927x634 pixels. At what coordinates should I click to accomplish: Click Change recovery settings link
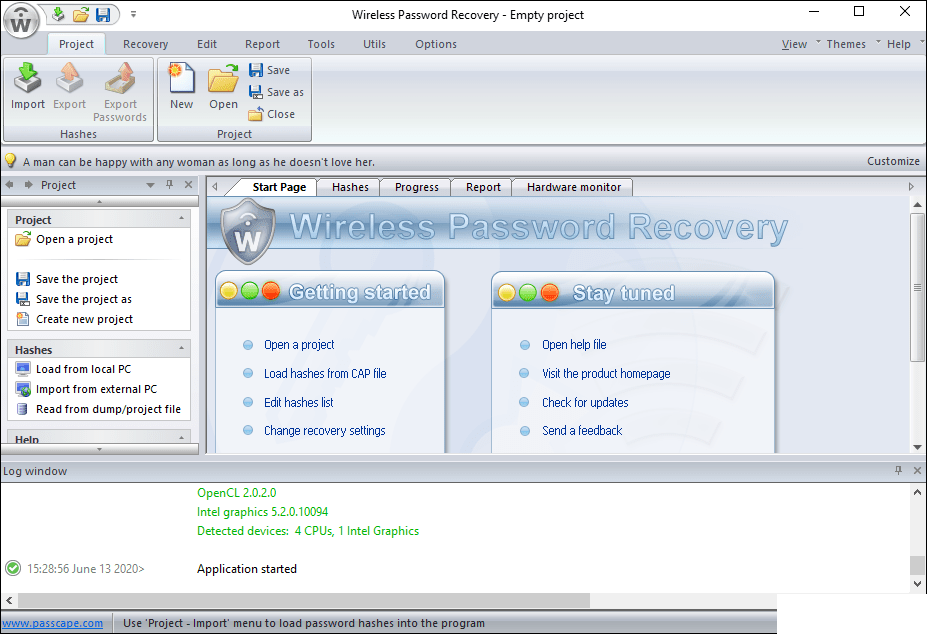coord(325,431)
